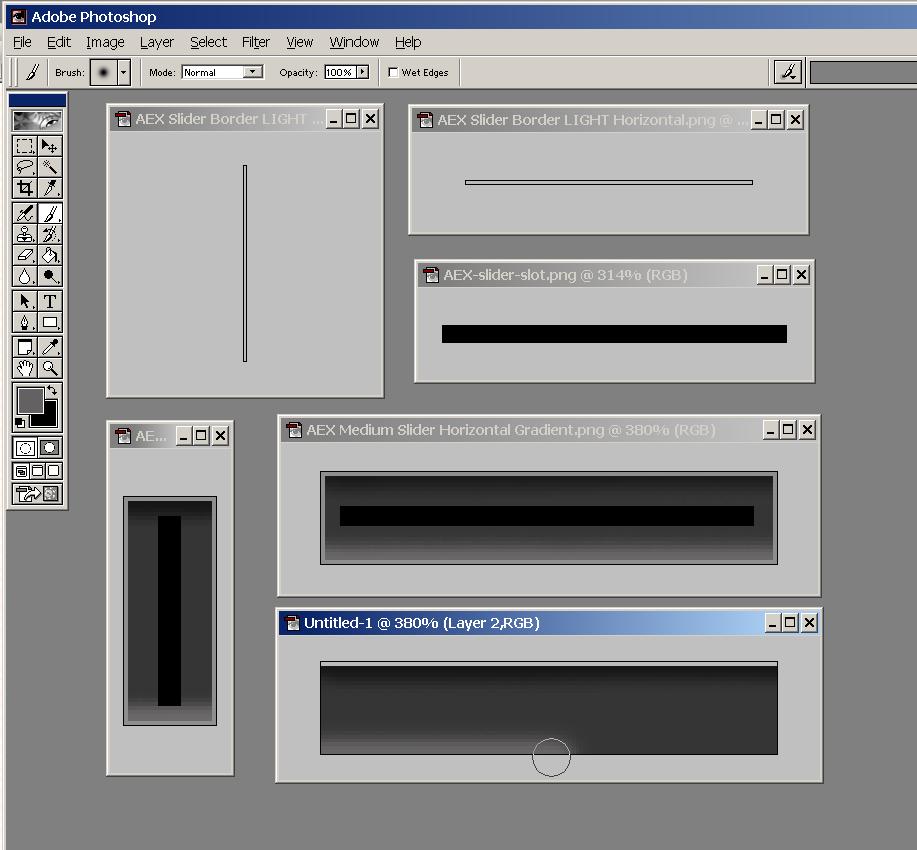
Task: Open the Filter menu
Action: (x=255, y=42)
